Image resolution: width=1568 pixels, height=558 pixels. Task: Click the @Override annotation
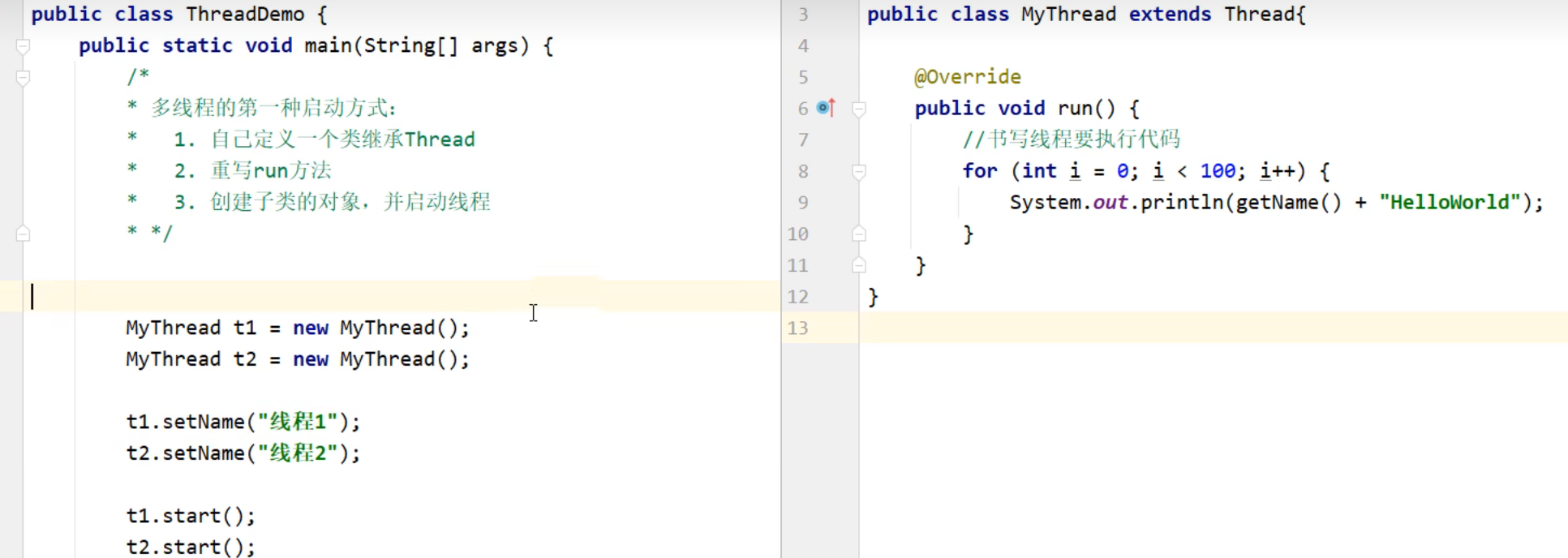(x=967, y=77)
